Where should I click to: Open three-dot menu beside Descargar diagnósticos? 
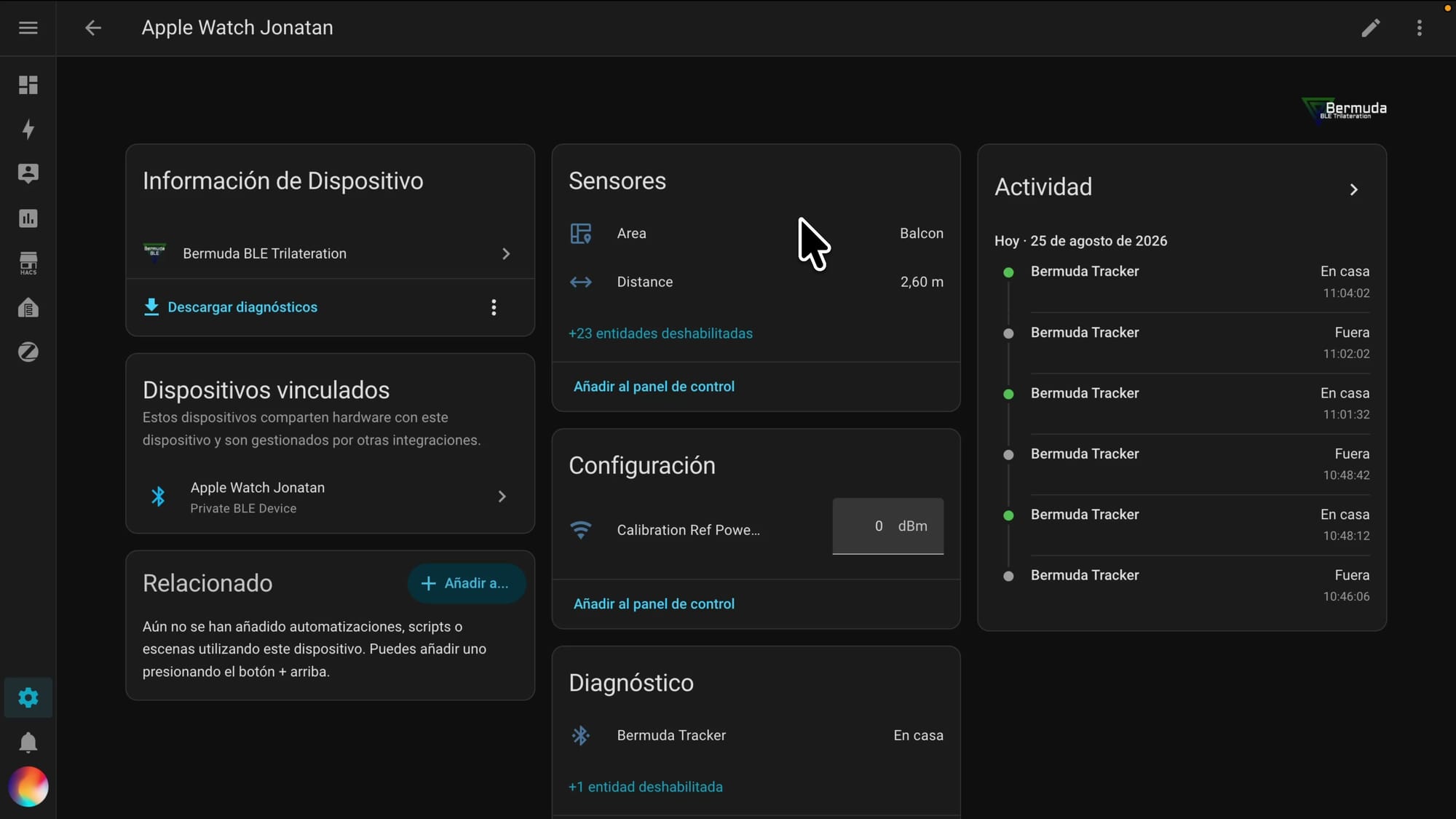494,307
